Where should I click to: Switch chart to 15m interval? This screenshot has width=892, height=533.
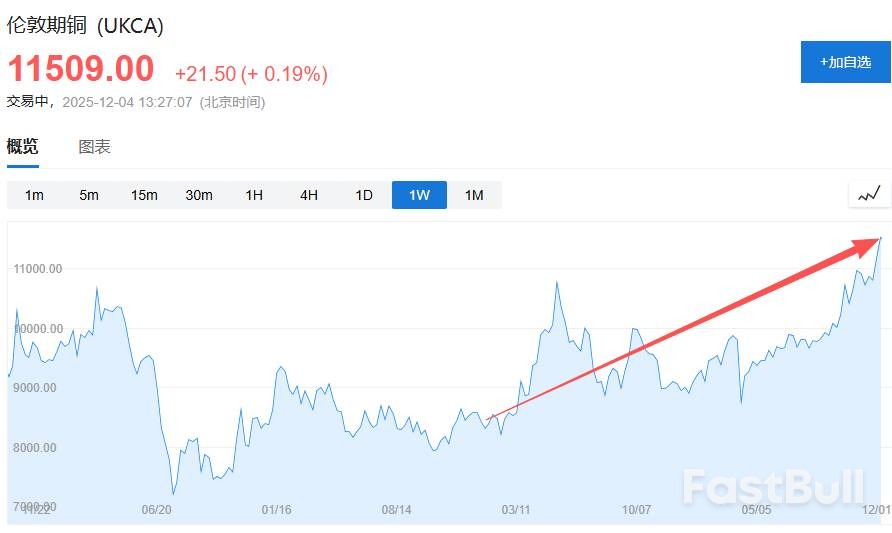click(144, 195)
